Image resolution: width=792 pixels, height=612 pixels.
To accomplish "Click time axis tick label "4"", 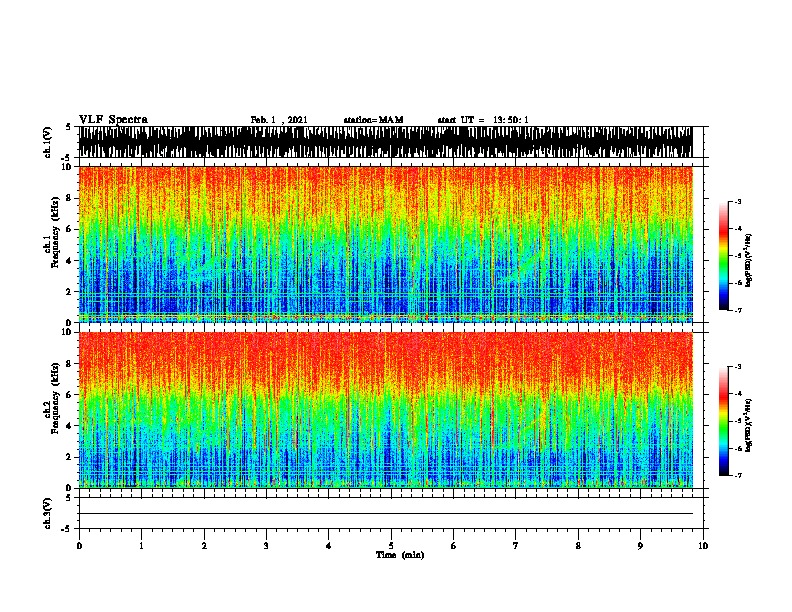I will tap(329, 546).
